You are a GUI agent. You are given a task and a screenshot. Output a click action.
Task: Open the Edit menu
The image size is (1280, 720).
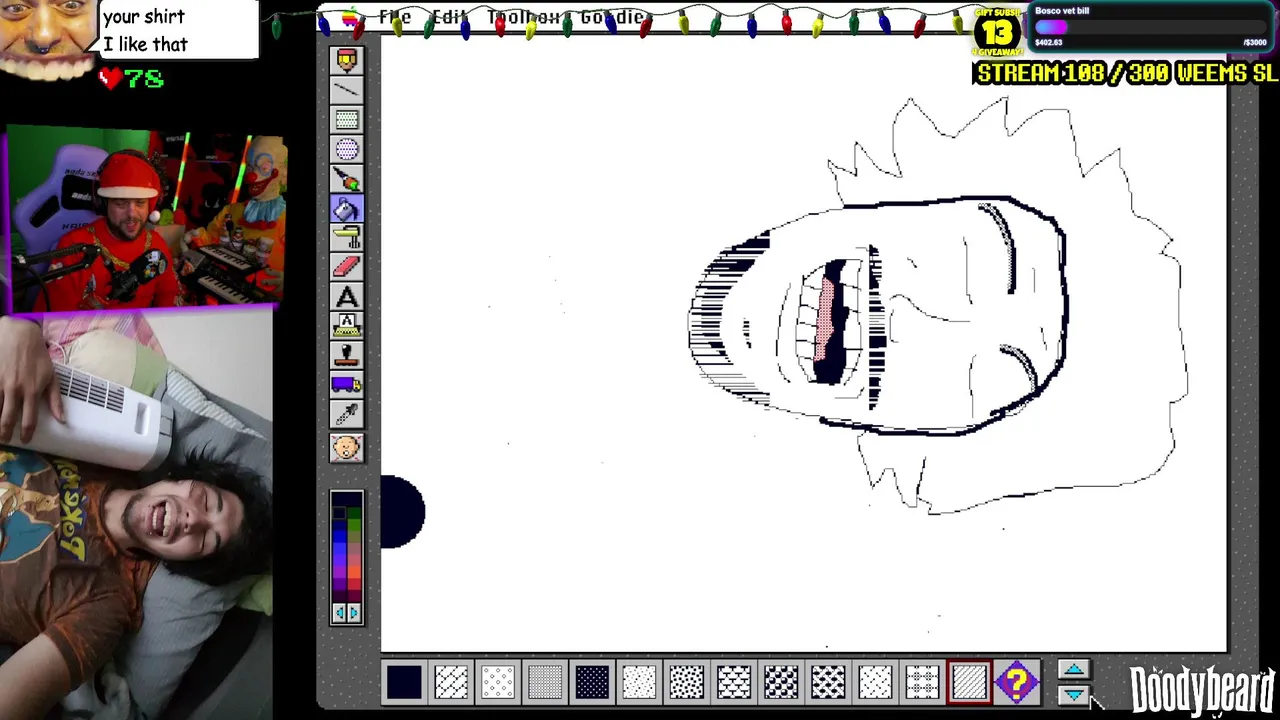coord(450,18)
